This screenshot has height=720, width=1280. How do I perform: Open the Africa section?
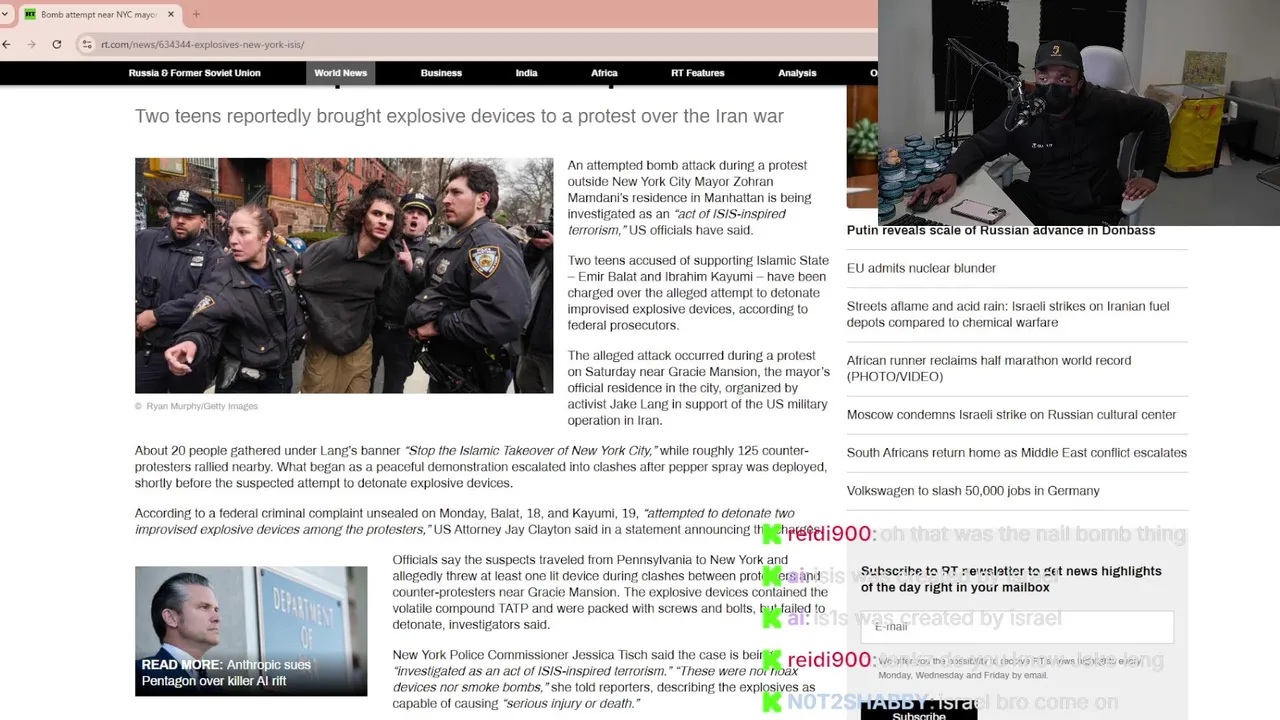point(604,73)
